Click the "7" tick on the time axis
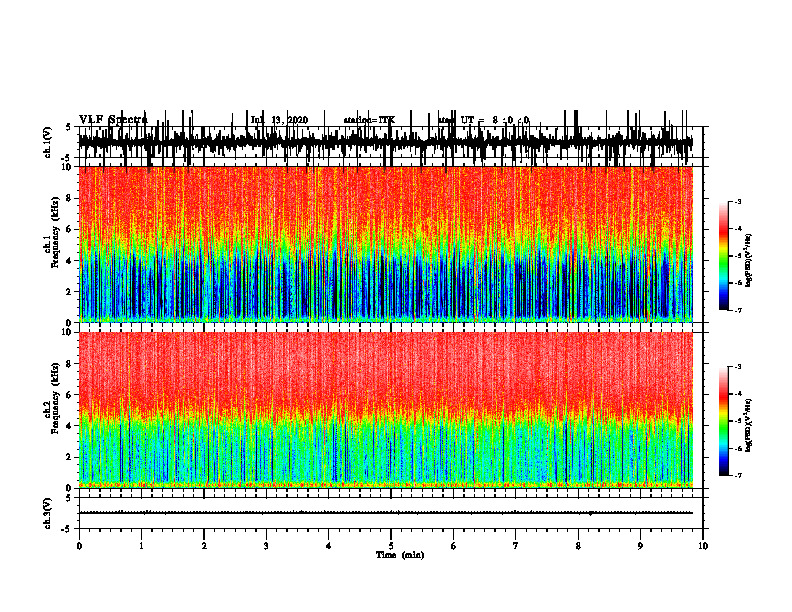Screen dimensions: 792x612 pos(516,546)
